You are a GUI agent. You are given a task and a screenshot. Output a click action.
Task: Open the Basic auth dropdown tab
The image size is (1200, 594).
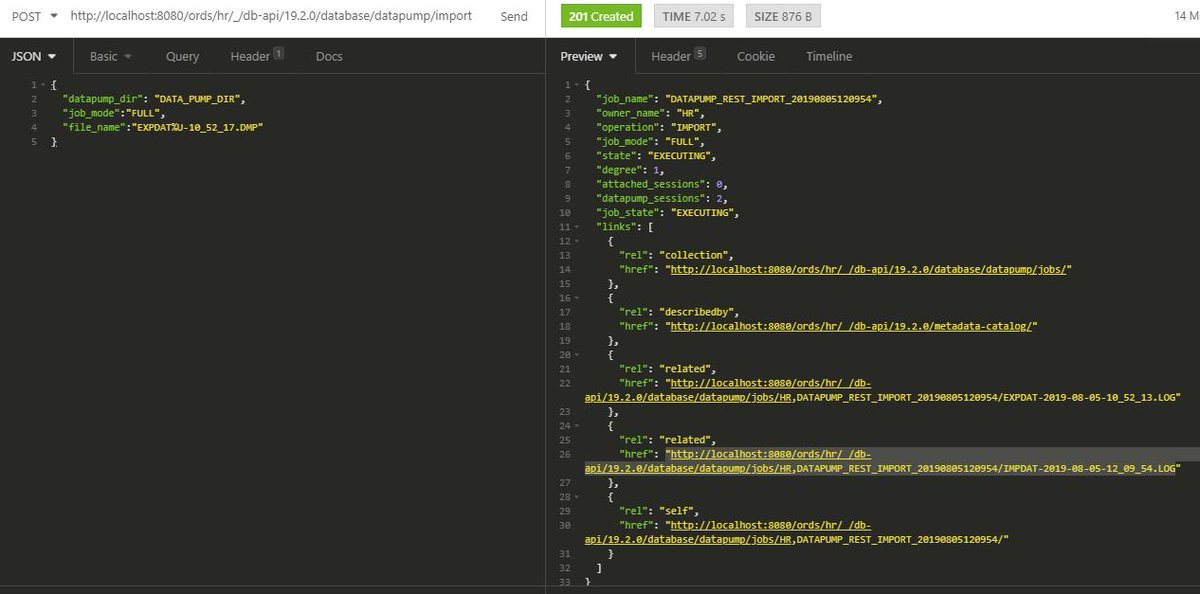(111, 57)
